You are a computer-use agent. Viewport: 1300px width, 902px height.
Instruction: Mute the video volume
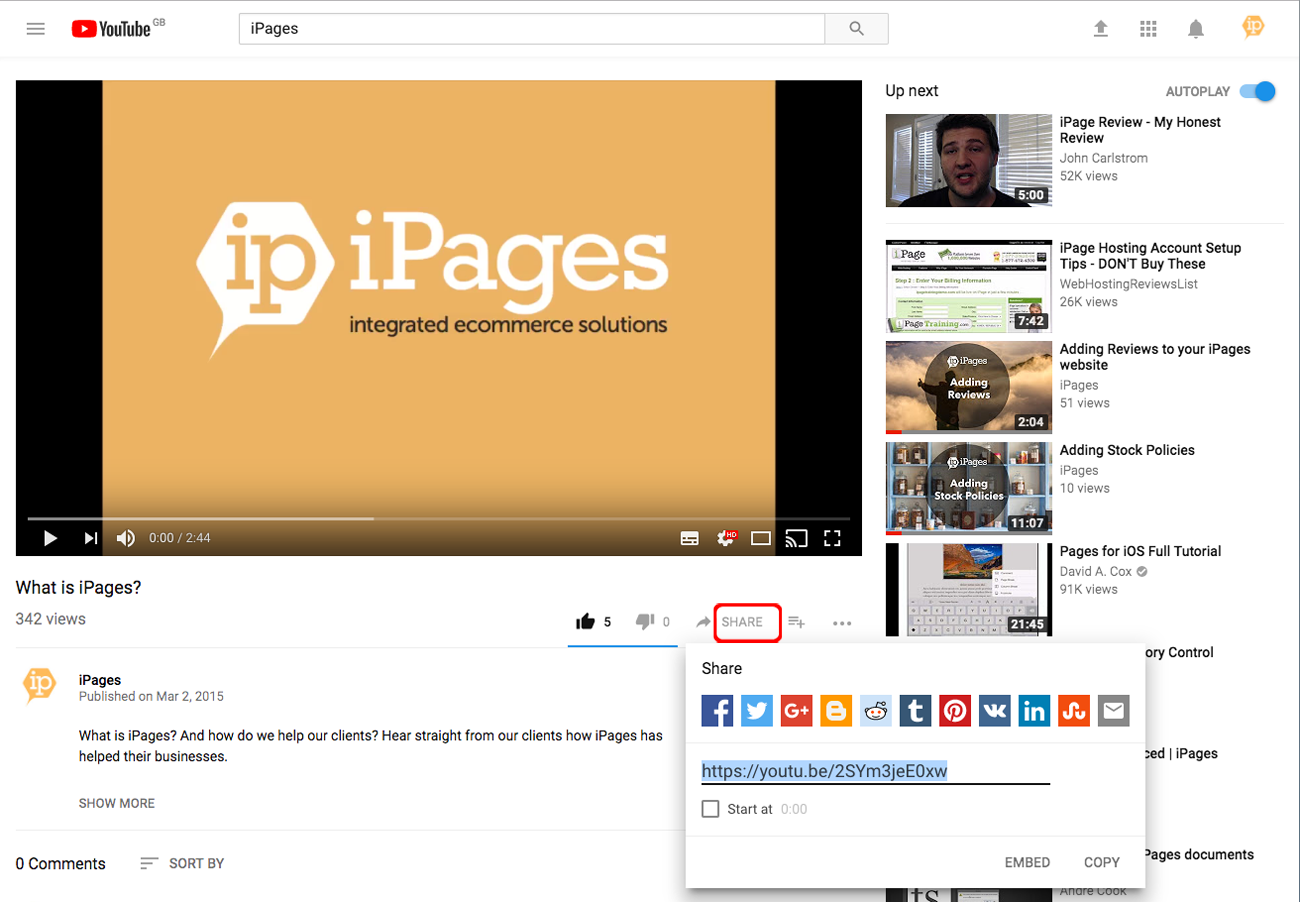(126, 538)
